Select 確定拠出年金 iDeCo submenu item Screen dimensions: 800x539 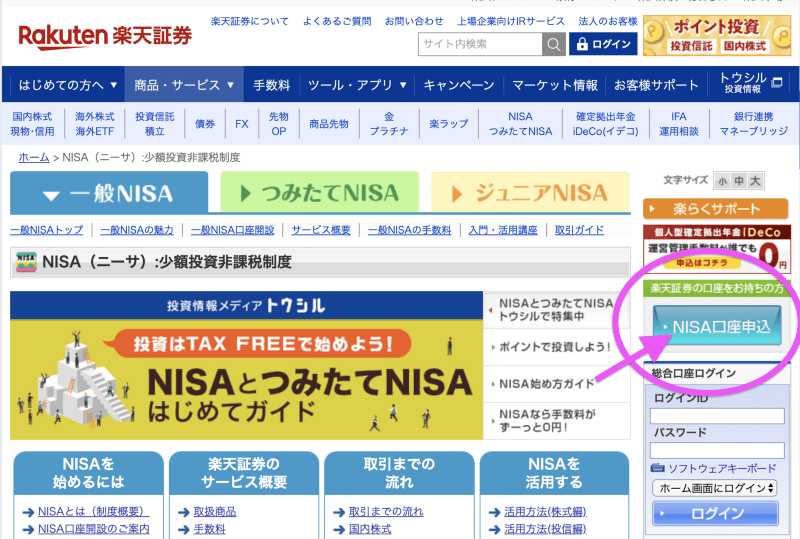[x=606, y=124]
